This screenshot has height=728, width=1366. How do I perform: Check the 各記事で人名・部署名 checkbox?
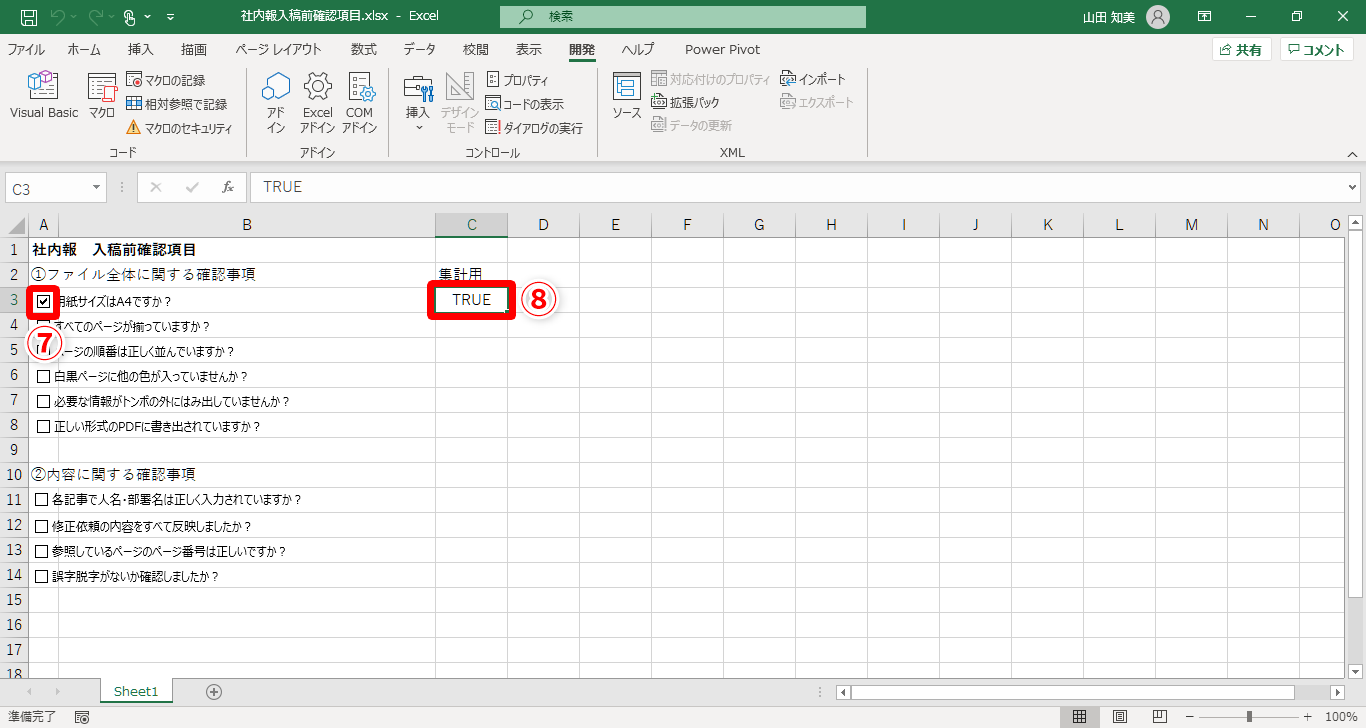pyautogui.click(x=41, y=500)
